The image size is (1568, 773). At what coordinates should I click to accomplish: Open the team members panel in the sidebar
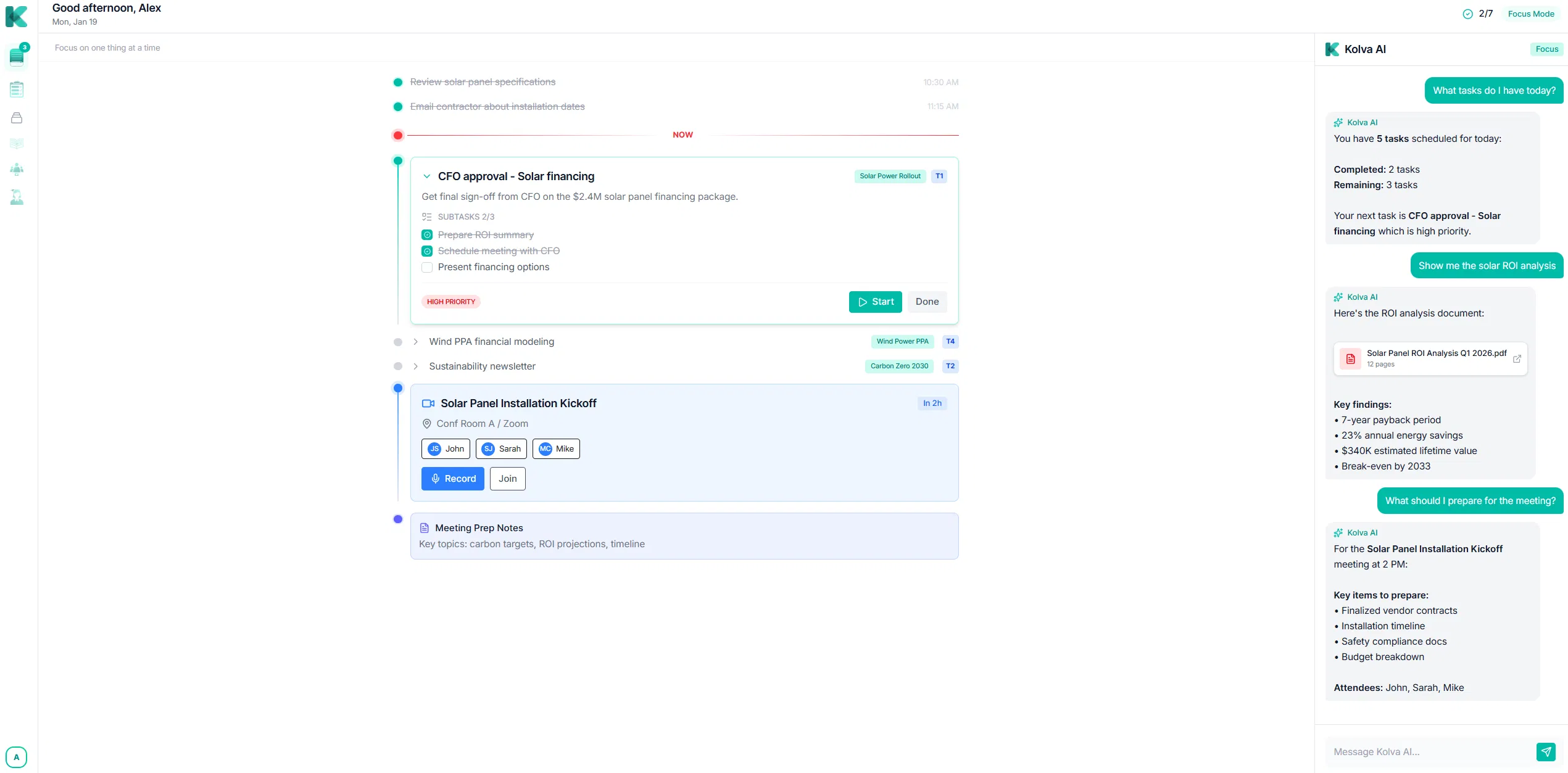(x=17, y=170)
